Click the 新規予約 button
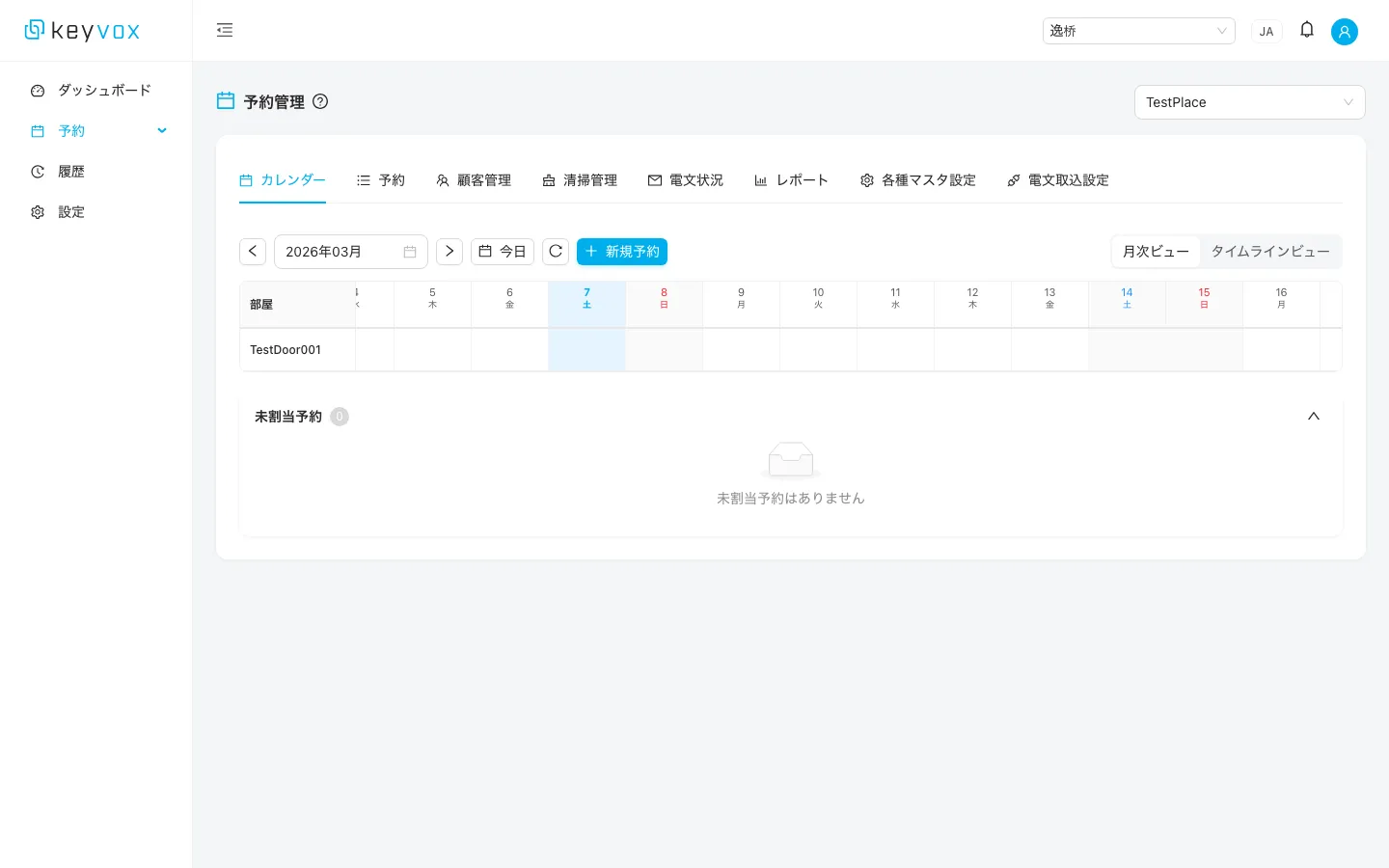 point(622,252)
